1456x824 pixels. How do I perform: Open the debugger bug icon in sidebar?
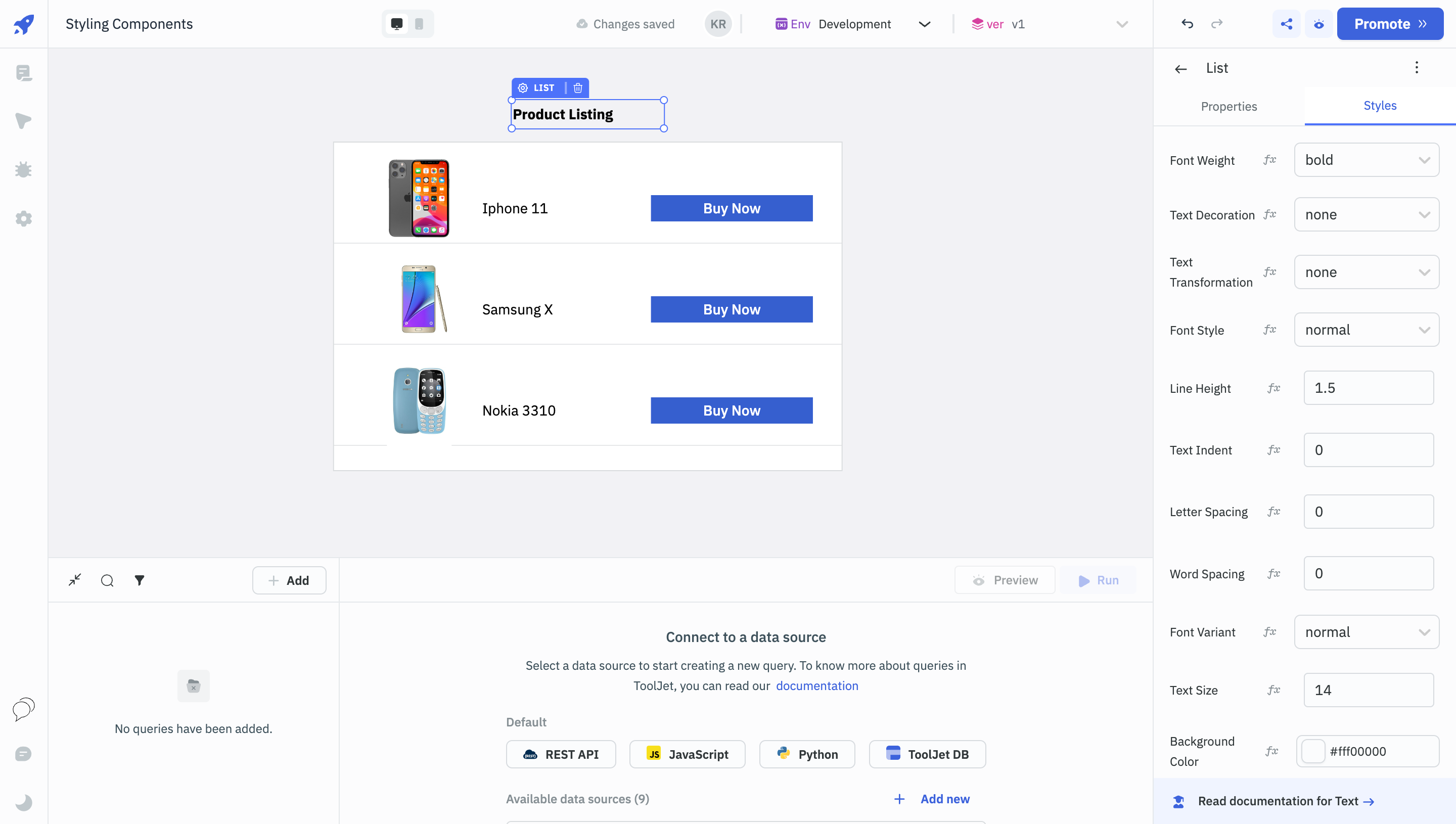tap(23, 170)
